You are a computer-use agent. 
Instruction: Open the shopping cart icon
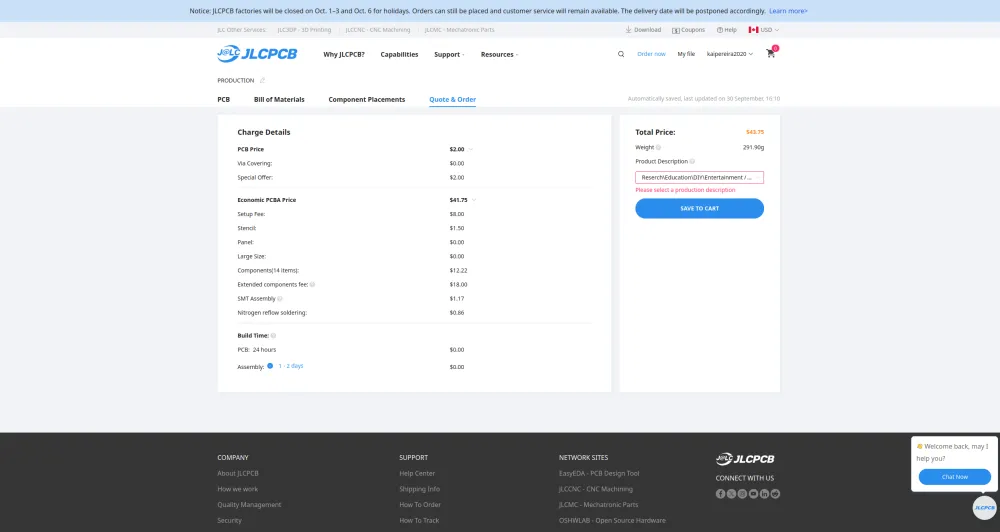click(771, 54)
